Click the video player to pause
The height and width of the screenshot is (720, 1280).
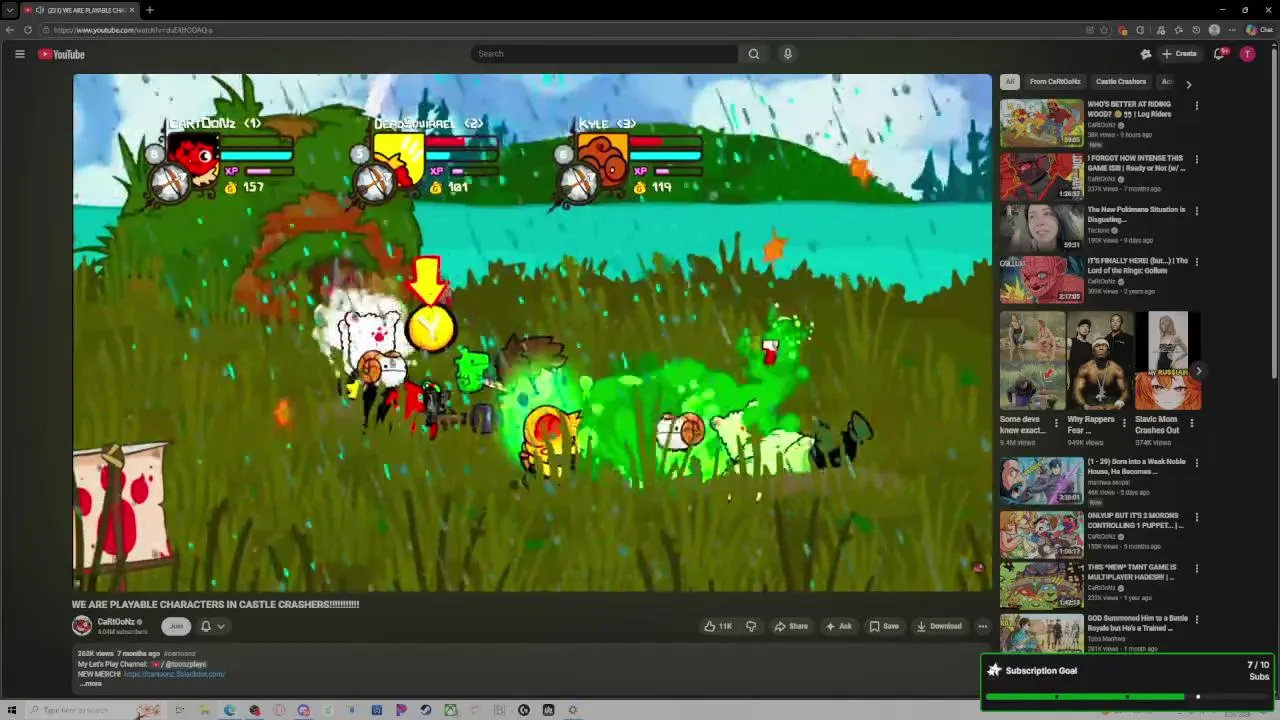coord(532,332)
